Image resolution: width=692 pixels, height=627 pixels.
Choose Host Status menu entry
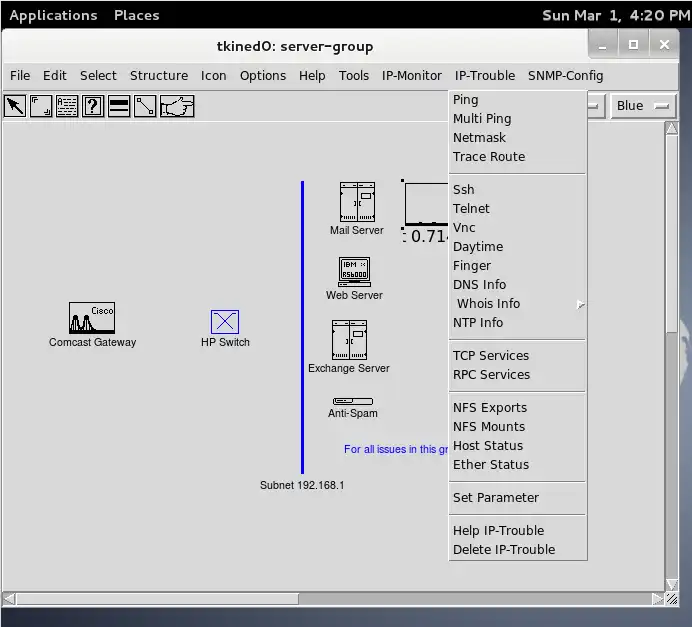click(518, 446)
